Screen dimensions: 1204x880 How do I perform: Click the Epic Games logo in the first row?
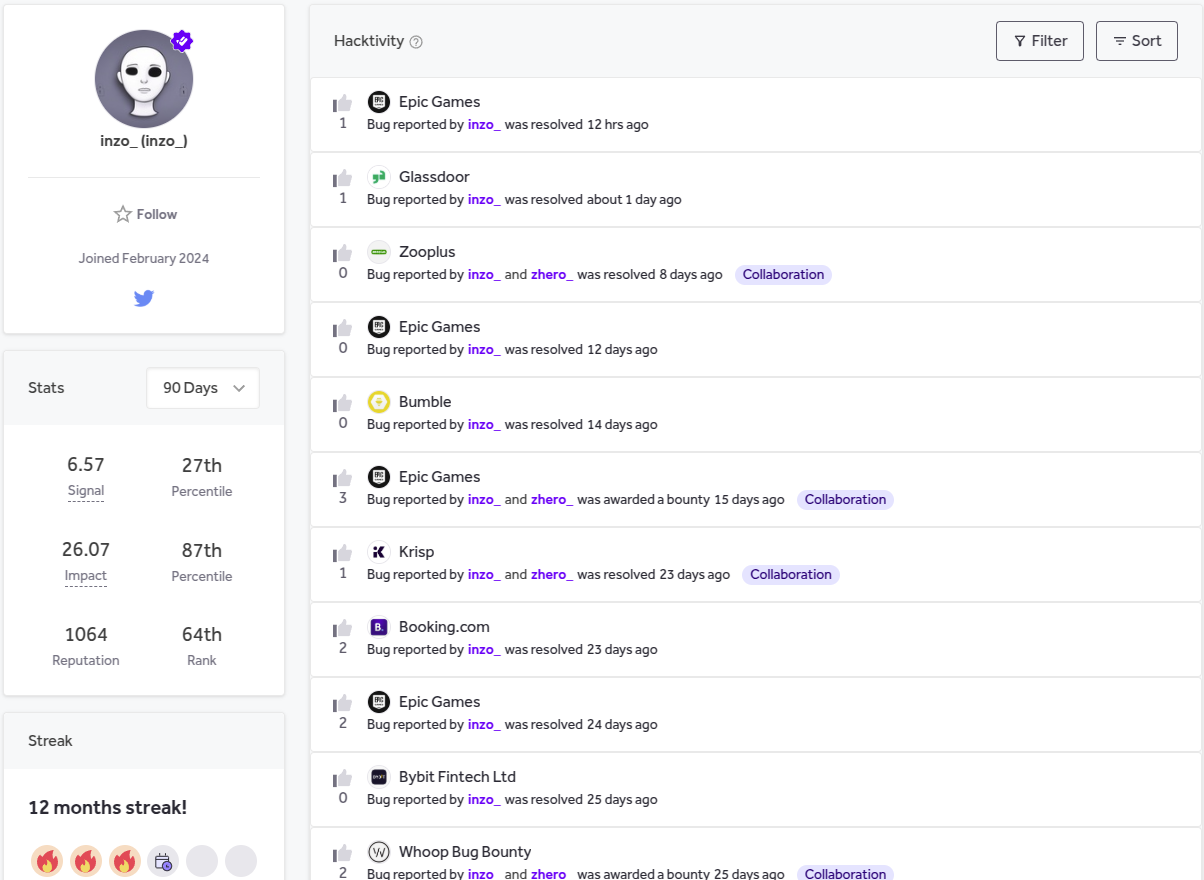click(x=378, y=102)
